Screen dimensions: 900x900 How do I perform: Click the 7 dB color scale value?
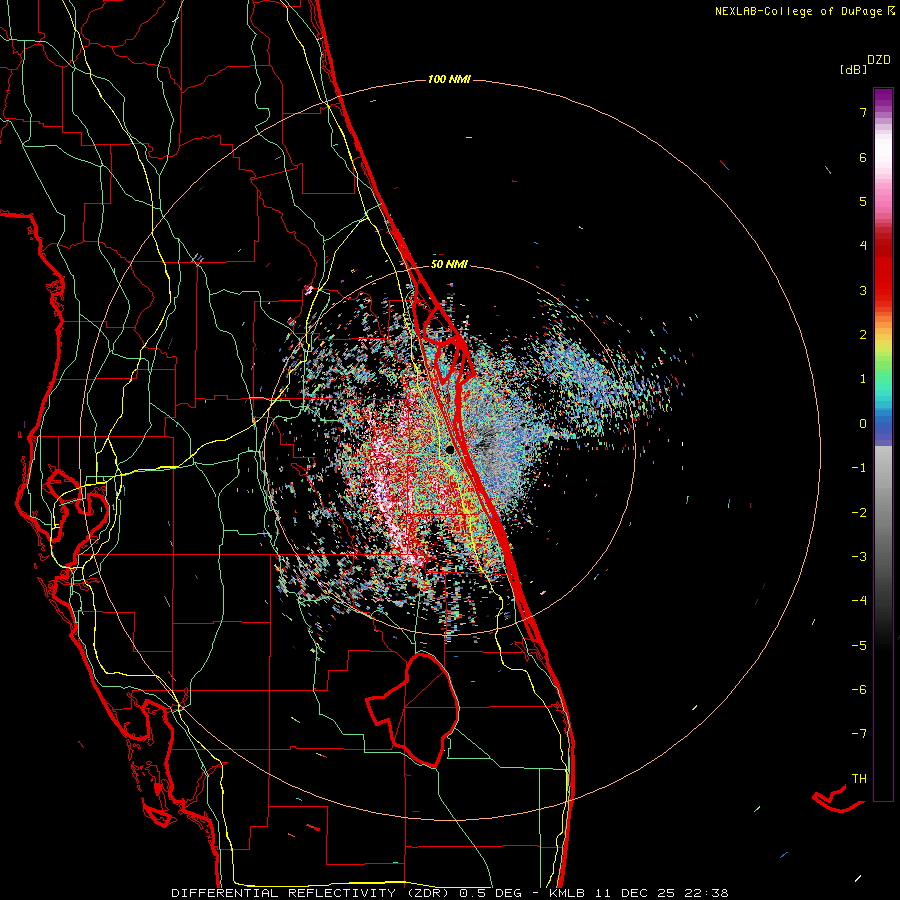coord(863,112)
